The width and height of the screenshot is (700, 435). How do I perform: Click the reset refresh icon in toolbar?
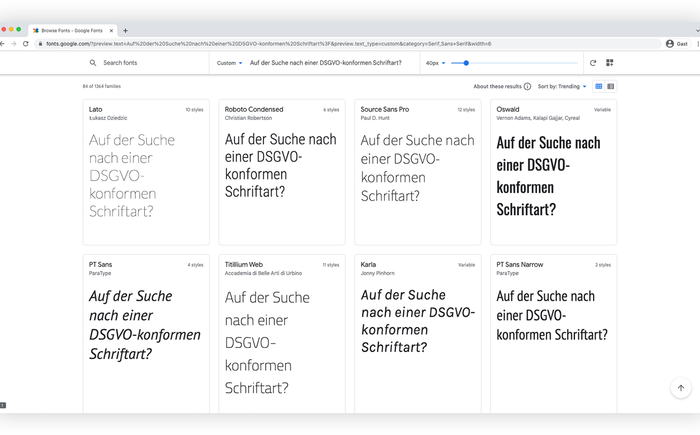(593, 63)
